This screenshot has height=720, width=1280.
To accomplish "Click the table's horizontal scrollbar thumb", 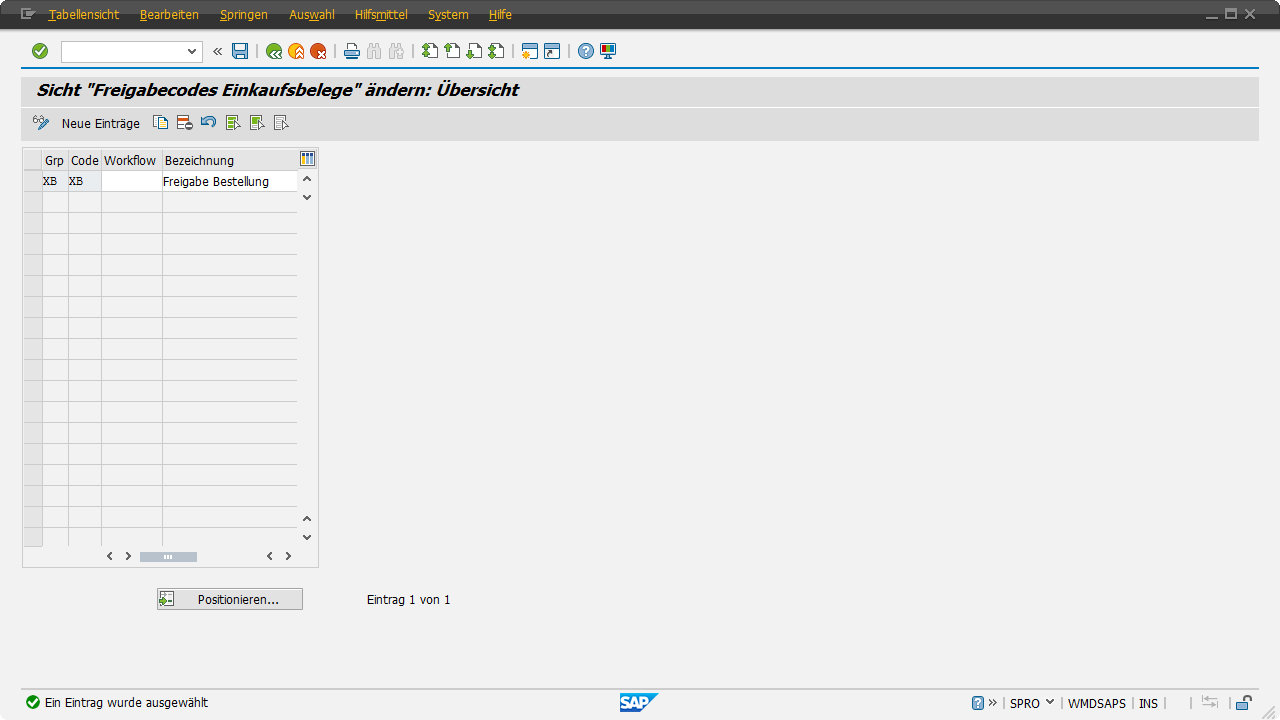I will 168,556.
